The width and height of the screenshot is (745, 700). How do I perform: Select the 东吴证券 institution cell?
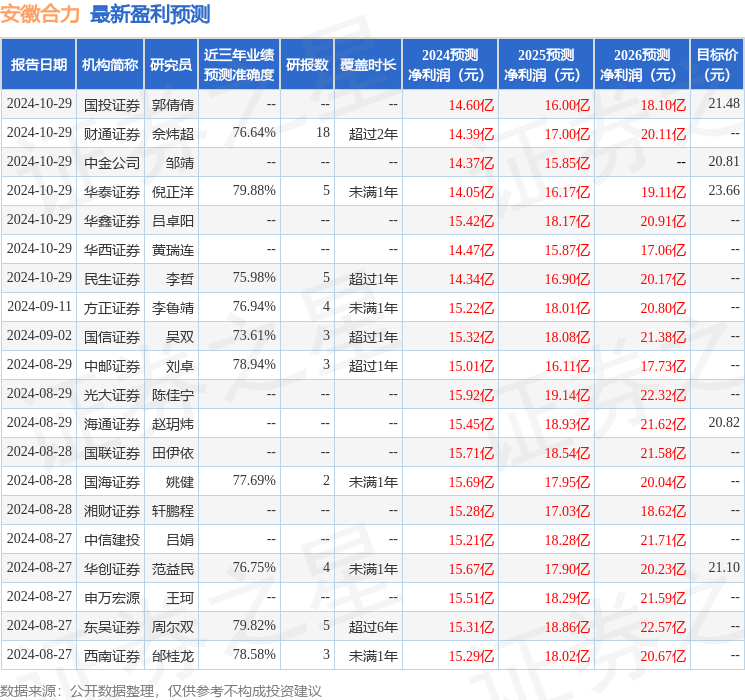tap(112, 627)
